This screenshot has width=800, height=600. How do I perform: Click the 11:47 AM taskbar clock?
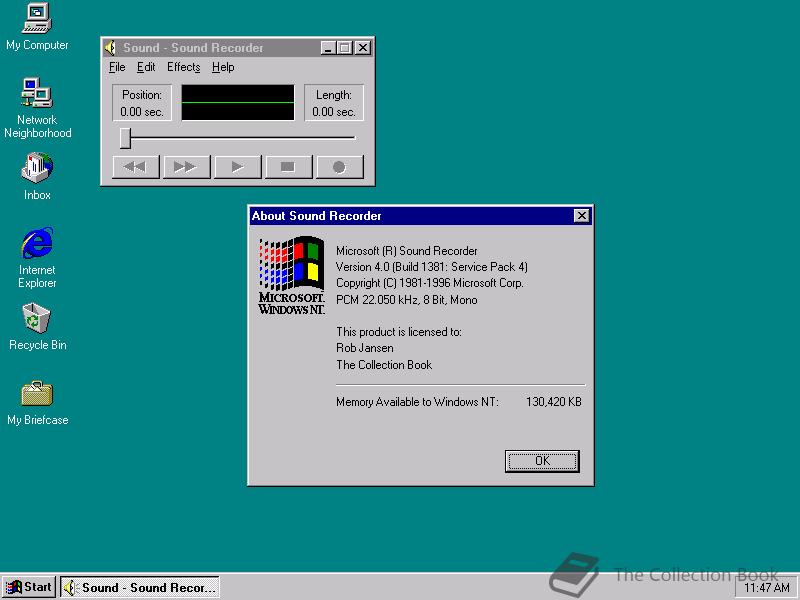click(x=766, y=588)
